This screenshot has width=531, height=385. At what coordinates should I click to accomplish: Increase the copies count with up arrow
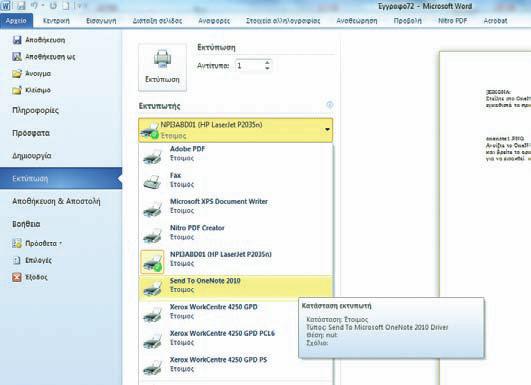tap(267, 63)
